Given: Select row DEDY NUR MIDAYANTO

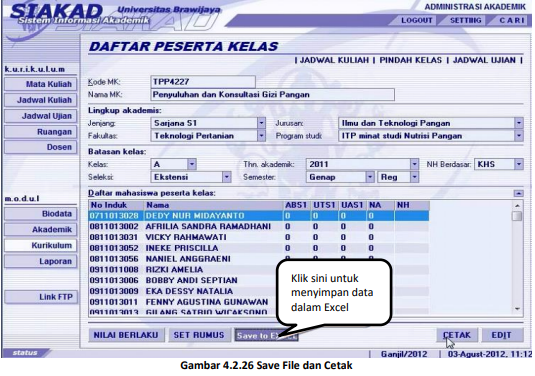Looking at the screenshot, I should pyautogui.click(x=259, y=216).
